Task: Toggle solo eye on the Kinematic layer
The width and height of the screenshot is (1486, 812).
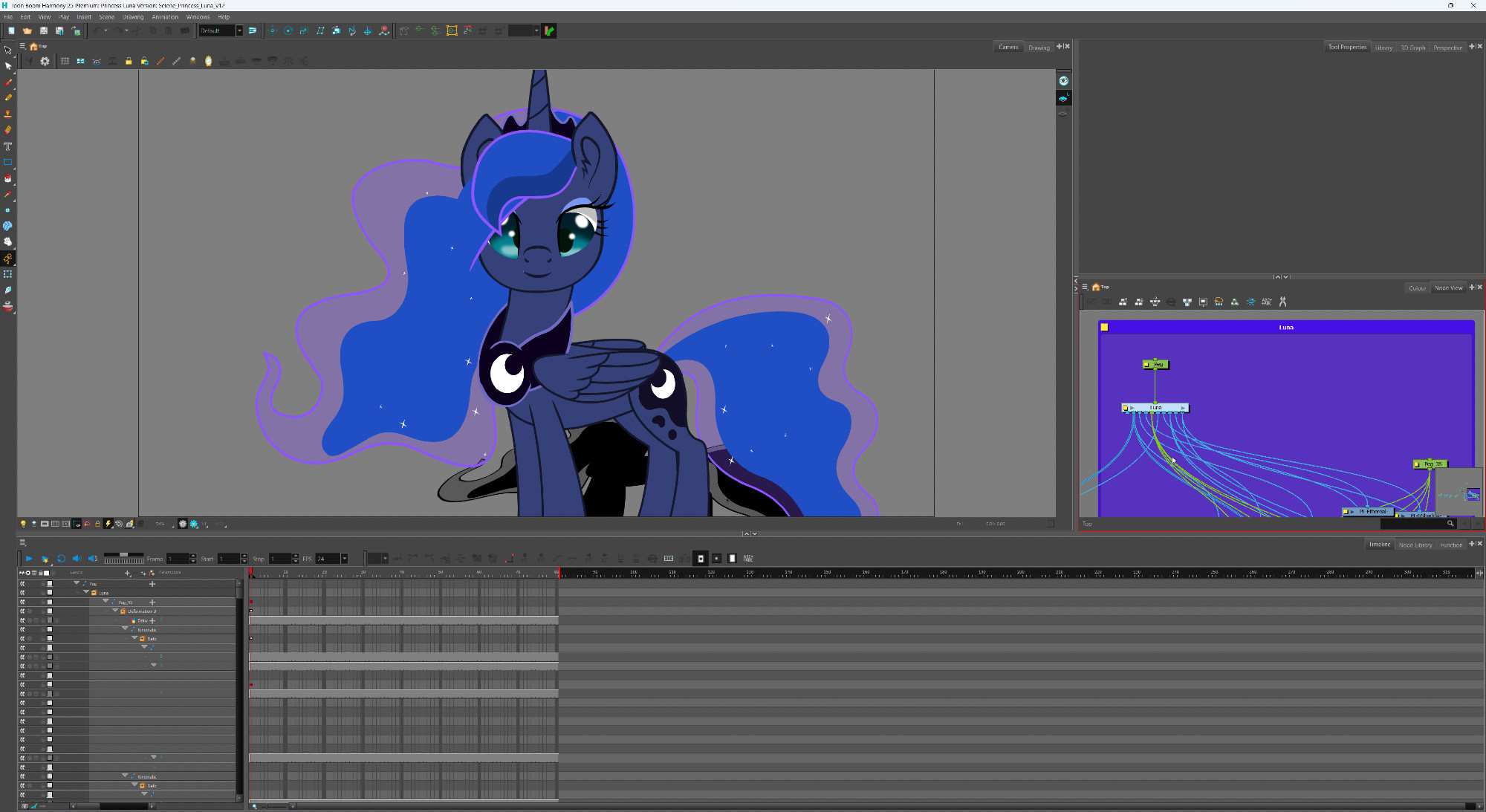Action: (22, 629)
